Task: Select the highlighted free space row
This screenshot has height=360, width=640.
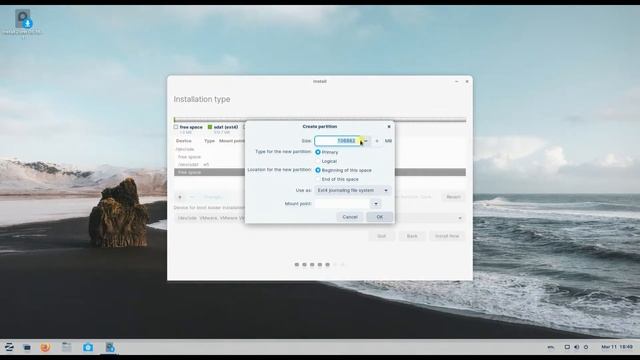Action: (x=320, y=172)
